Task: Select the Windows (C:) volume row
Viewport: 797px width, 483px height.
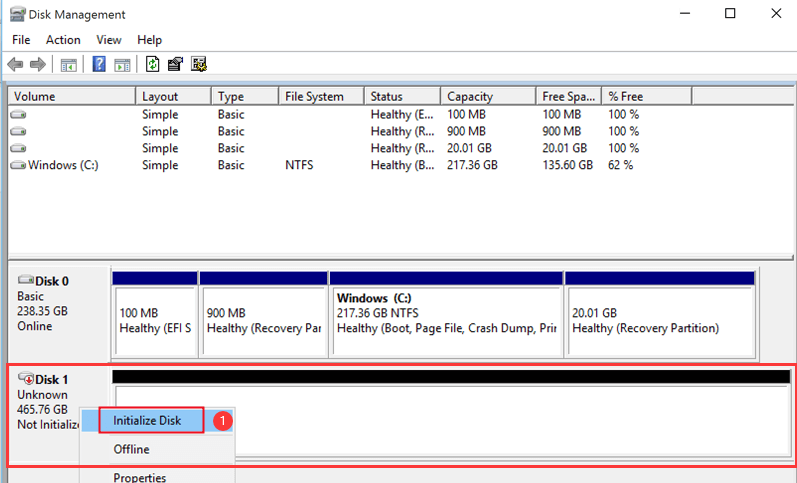Action: (60, 165)
